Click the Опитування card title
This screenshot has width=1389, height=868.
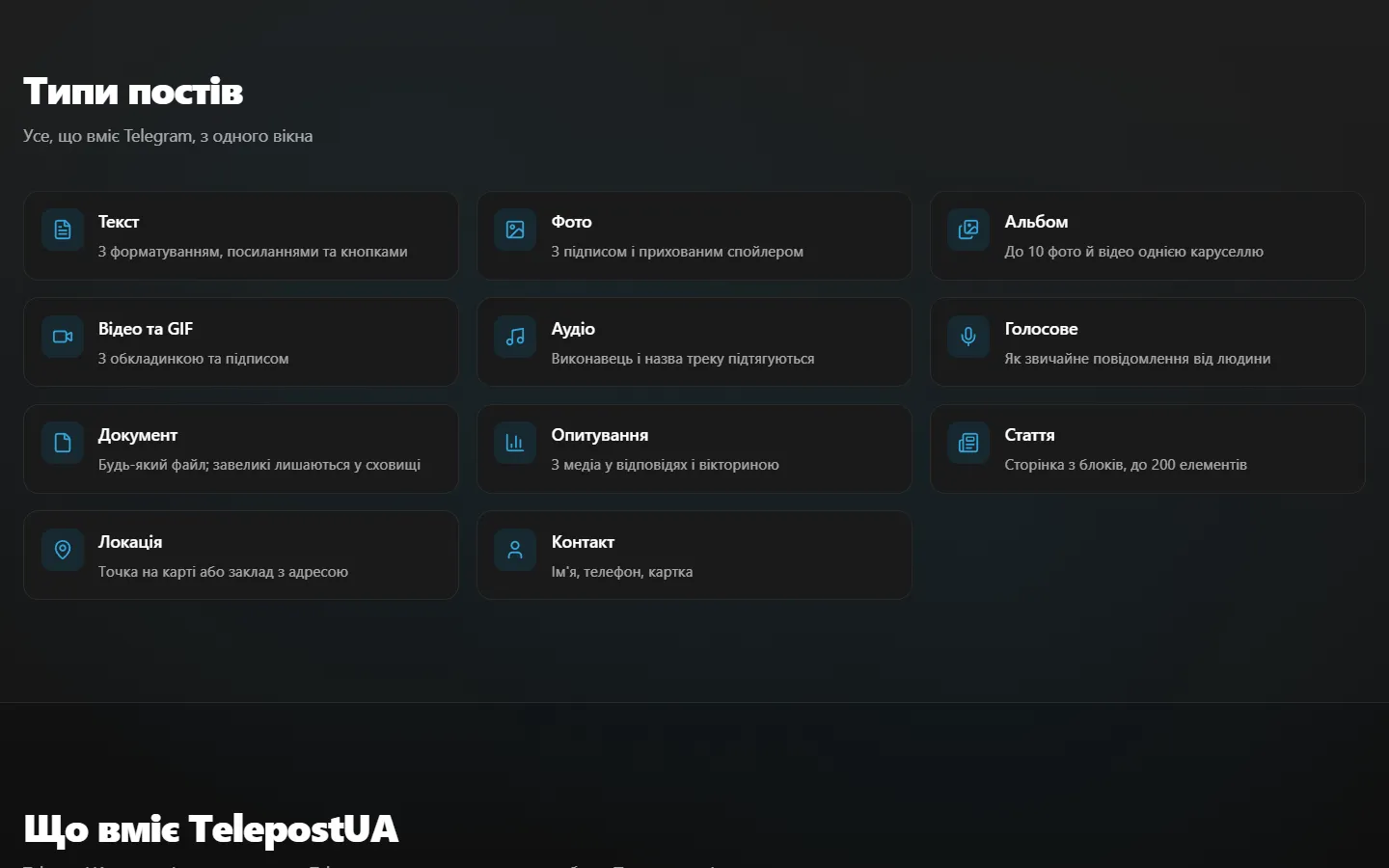[600, 435]
